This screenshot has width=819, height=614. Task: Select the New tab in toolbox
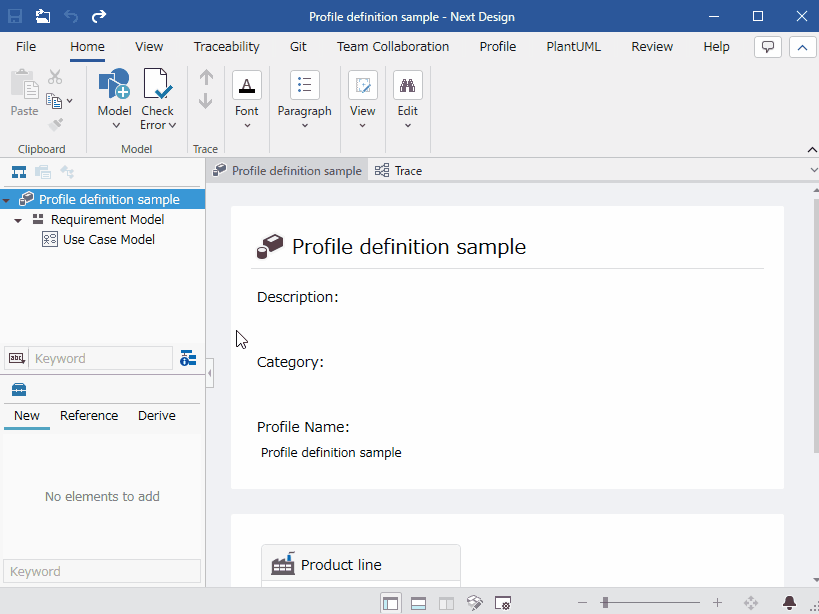tap(27, 416)
